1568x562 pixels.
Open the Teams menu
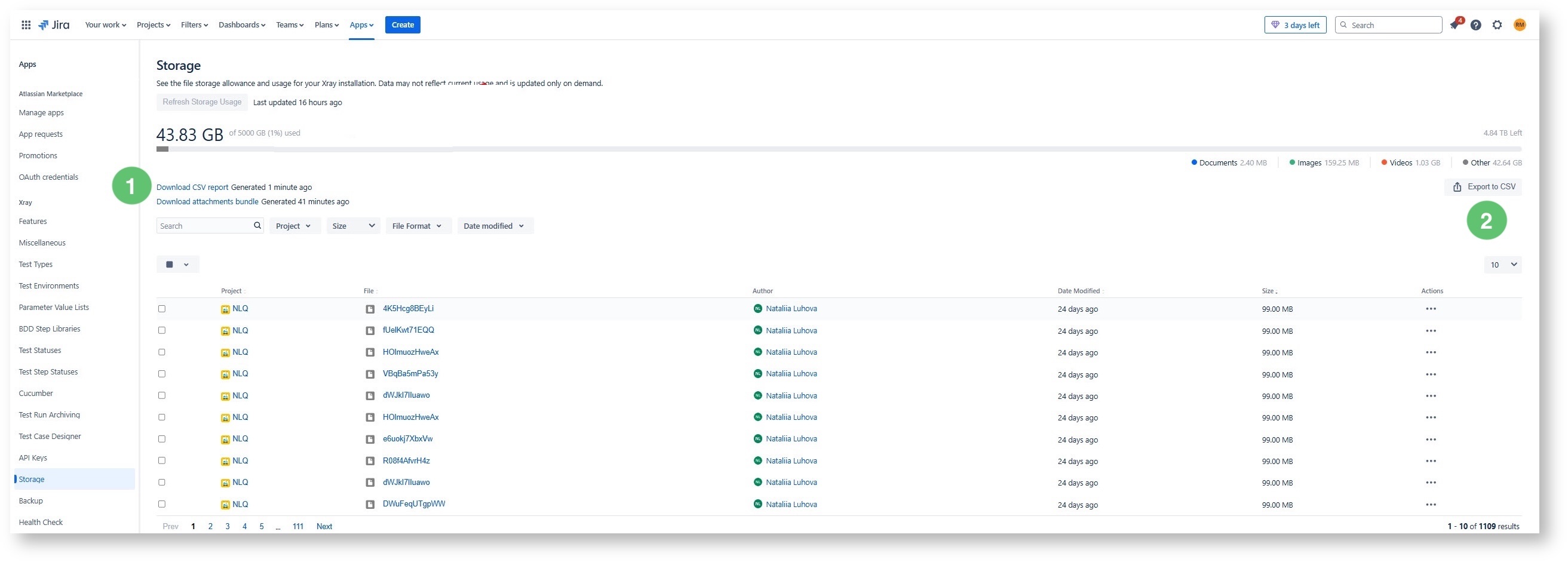click(290, 25)
